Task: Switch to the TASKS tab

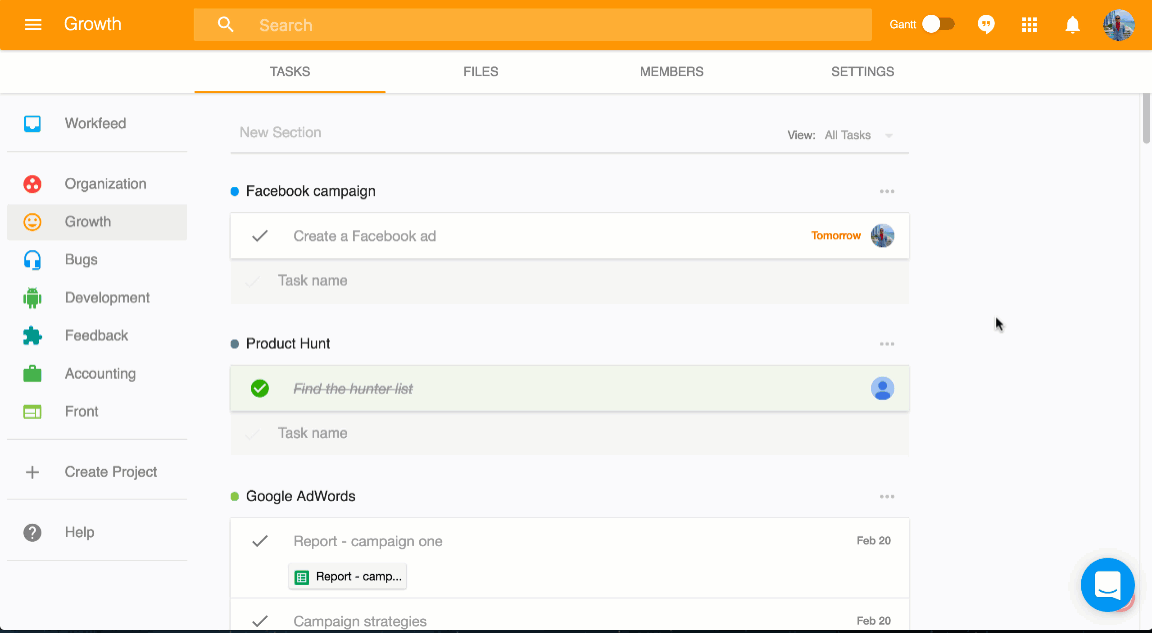Action: coord(289,71)
